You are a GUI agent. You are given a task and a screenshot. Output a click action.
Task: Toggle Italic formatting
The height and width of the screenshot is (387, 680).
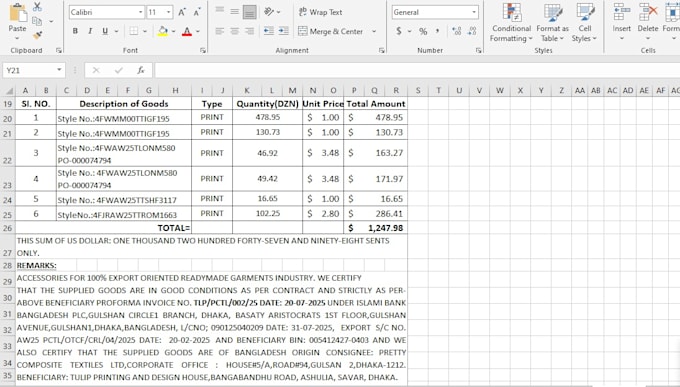90,31
